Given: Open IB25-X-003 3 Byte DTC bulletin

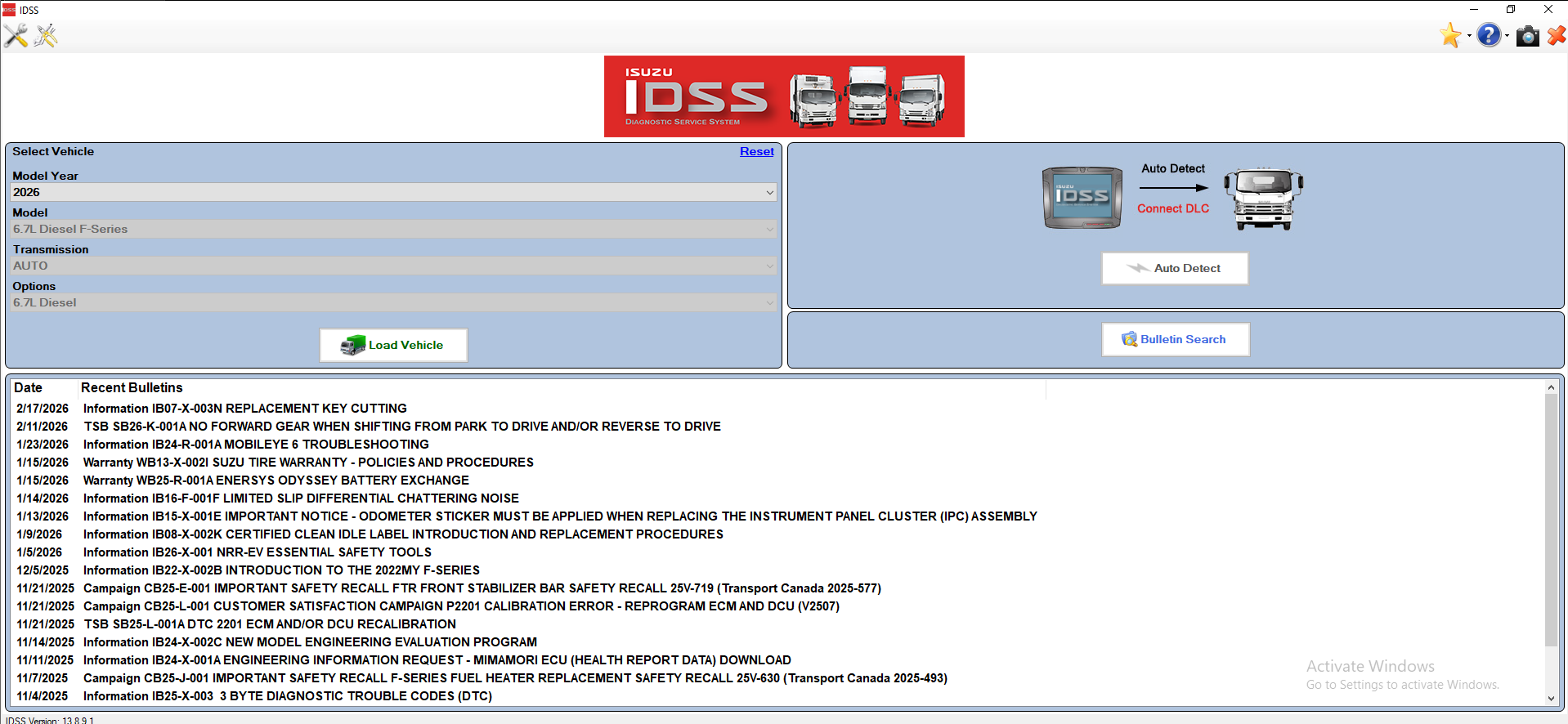Looking at the screenshot, I should (288, 696).
